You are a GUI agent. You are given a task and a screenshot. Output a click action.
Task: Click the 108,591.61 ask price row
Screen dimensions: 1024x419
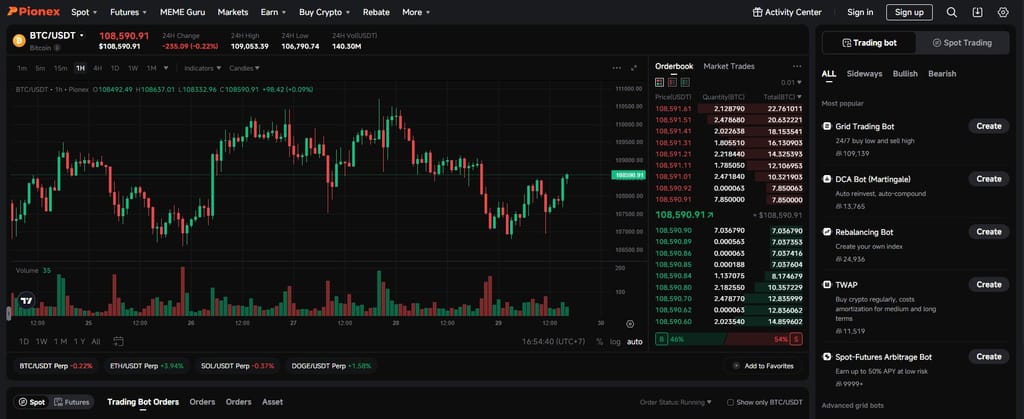[x=729, y=108]
